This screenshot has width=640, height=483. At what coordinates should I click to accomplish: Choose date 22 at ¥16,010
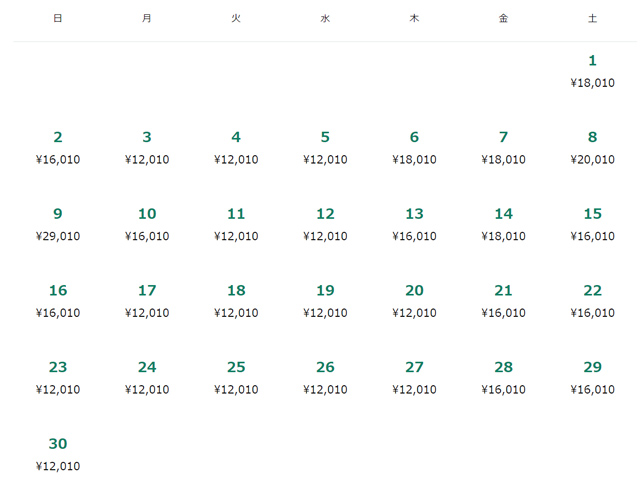592,300
